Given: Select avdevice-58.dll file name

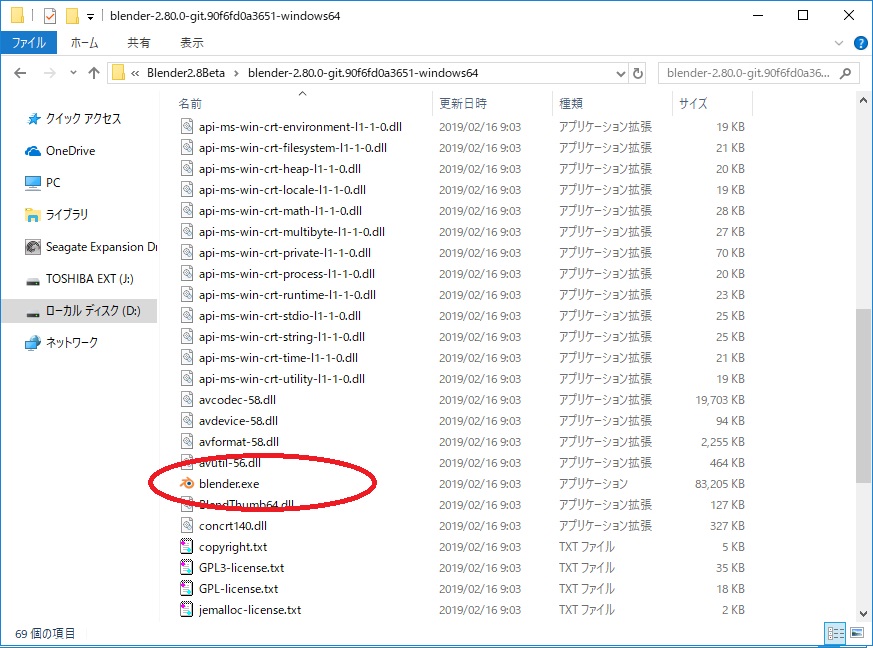Looking at the screenshot, I should [x=238, y=421].
